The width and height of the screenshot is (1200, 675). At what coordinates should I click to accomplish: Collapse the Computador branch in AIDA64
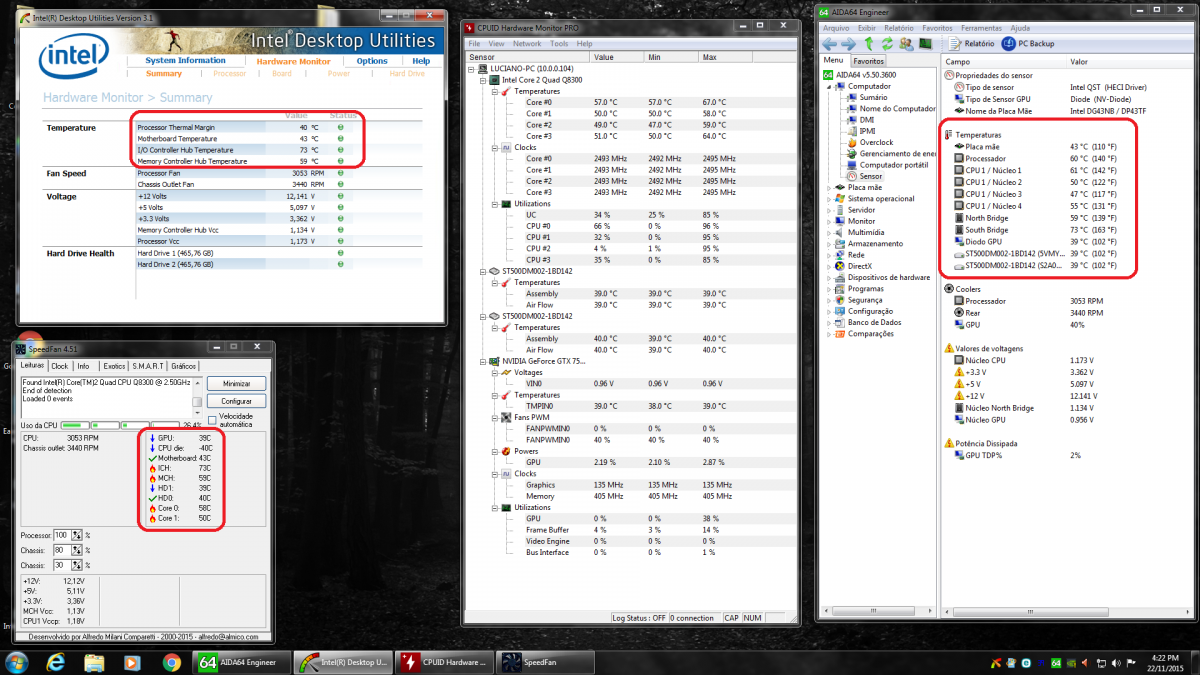coord(829,86)
